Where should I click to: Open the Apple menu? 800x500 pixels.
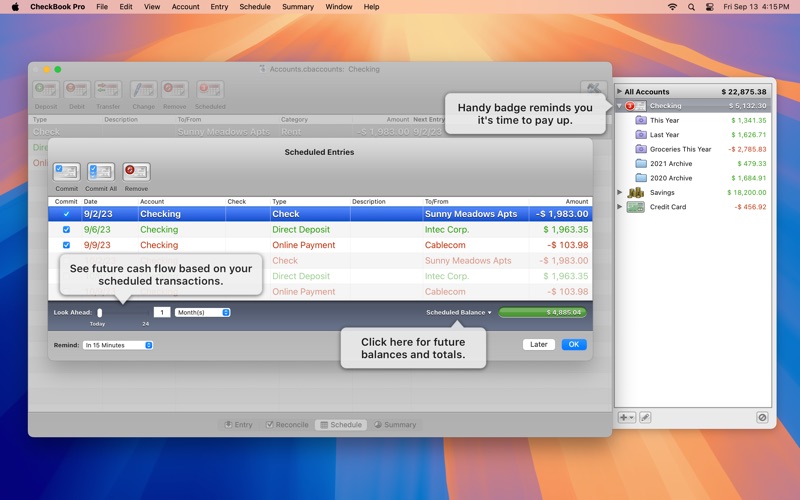point(15,7)
